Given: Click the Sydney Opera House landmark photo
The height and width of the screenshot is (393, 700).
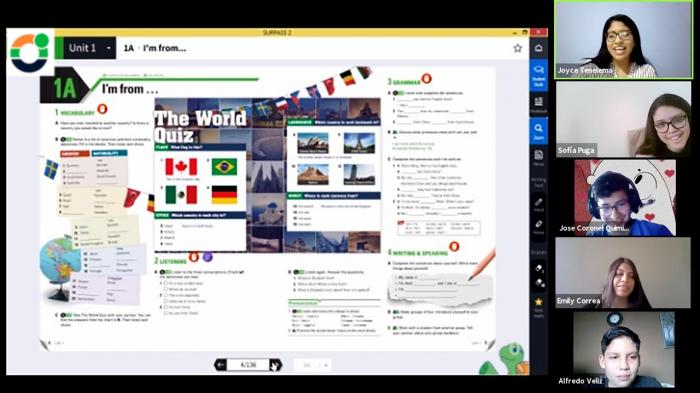Looking at the screenshot, I should coord(312,143).
